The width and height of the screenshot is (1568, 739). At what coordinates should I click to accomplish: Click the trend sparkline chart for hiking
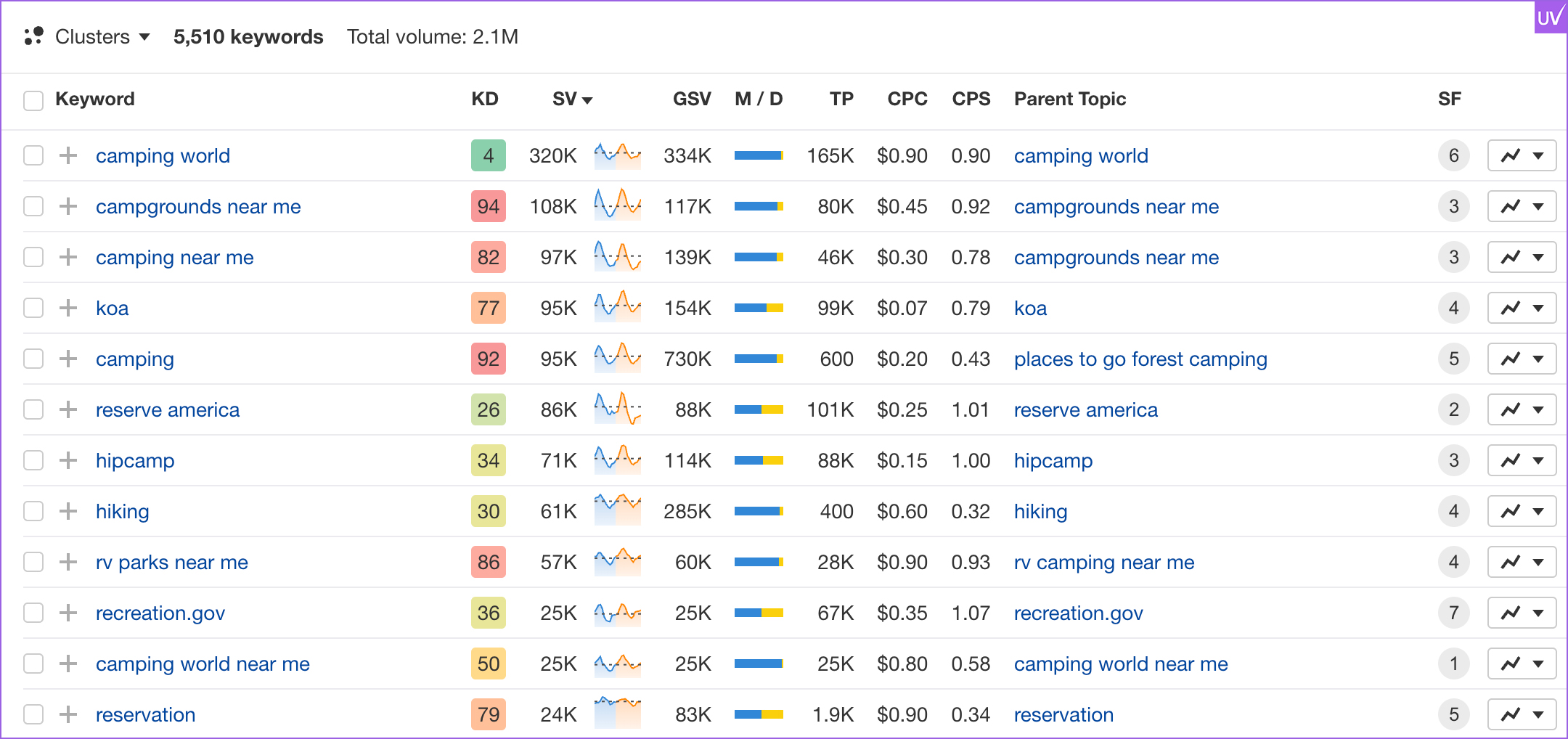617,511
